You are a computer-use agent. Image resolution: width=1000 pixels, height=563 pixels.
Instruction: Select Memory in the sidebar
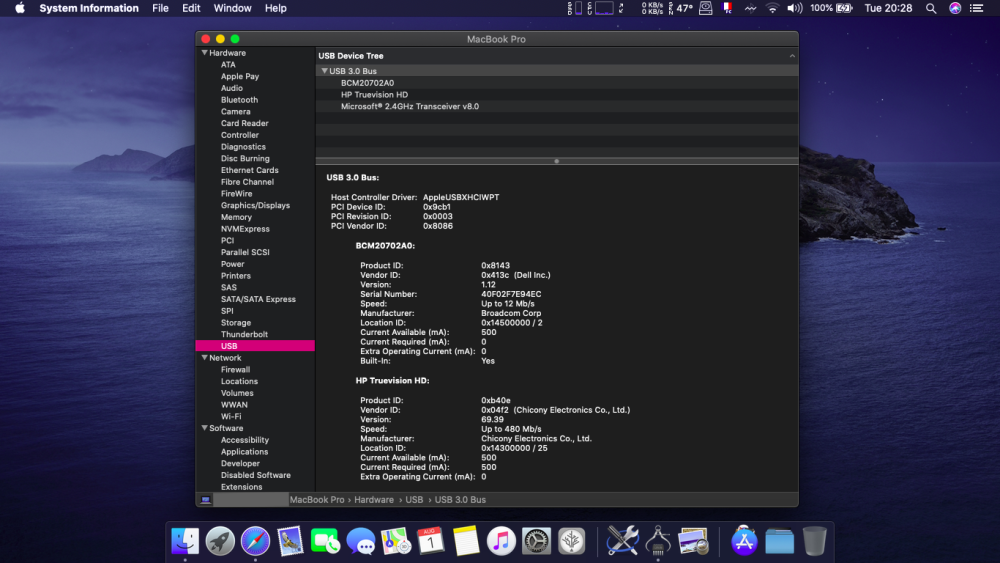coord(236,217)
